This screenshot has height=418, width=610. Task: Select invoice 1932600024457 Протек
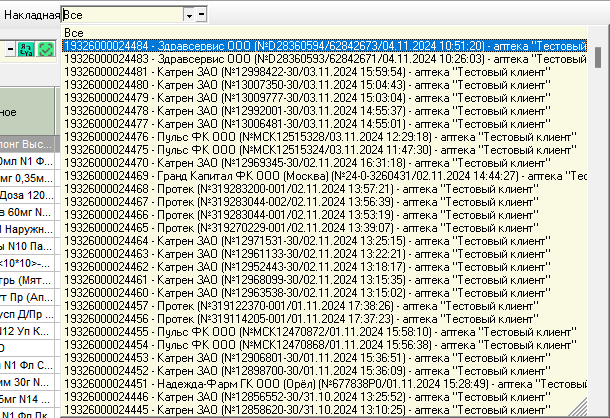[324, 306]
